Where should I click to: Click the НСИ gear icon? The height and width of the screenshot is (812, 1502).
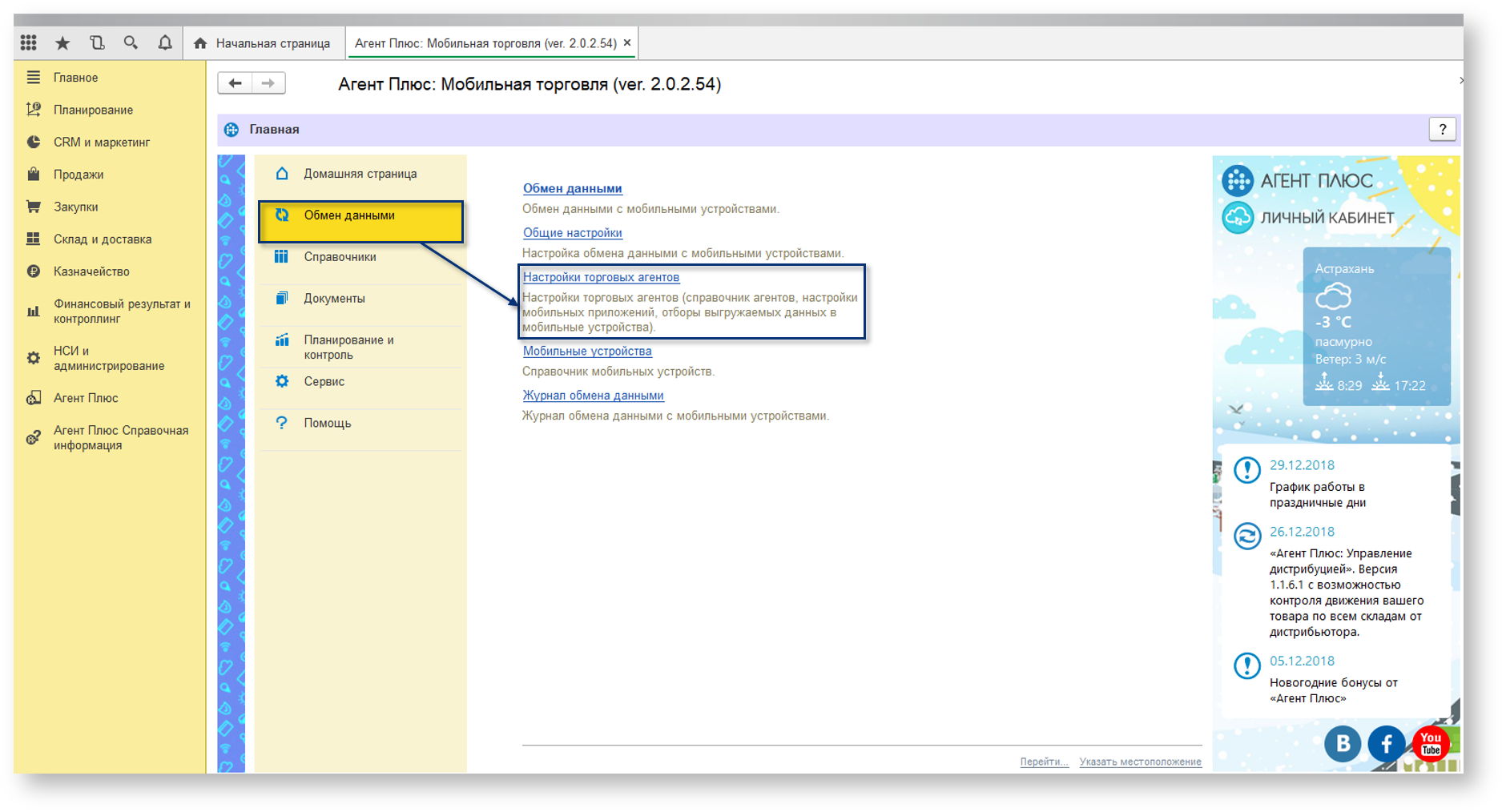[33, 358]
